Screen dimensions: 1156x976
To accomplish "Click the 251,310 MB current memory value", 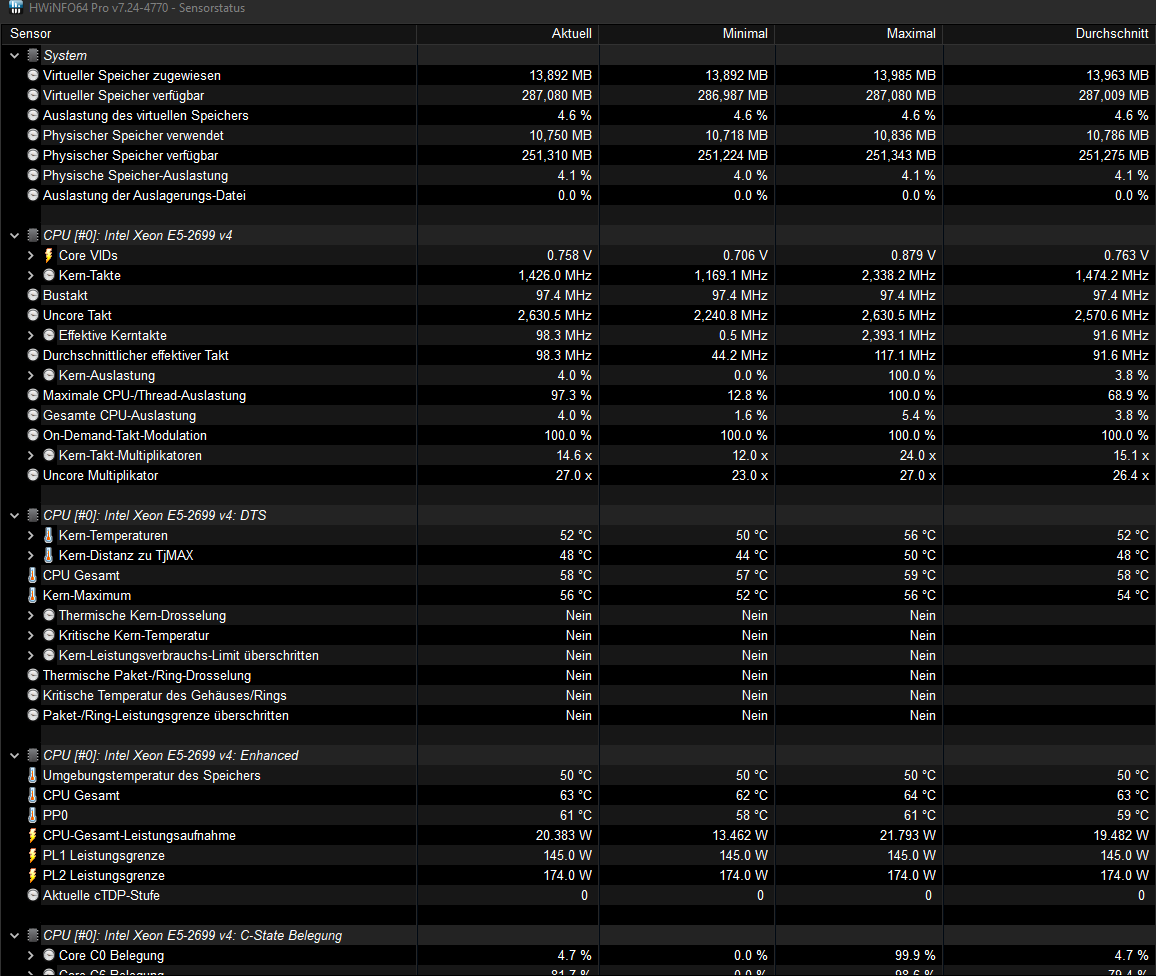I will tap(557, 156).
